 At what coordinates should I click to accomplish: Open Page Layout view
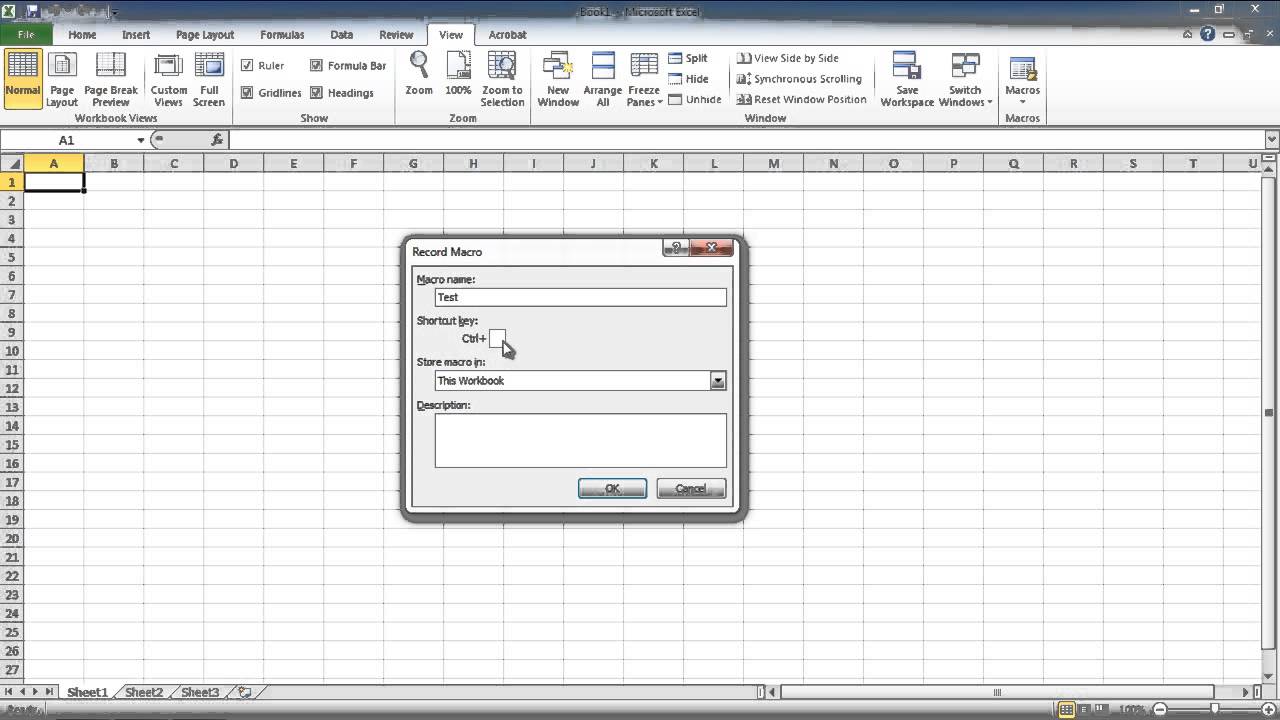[62, 79]
